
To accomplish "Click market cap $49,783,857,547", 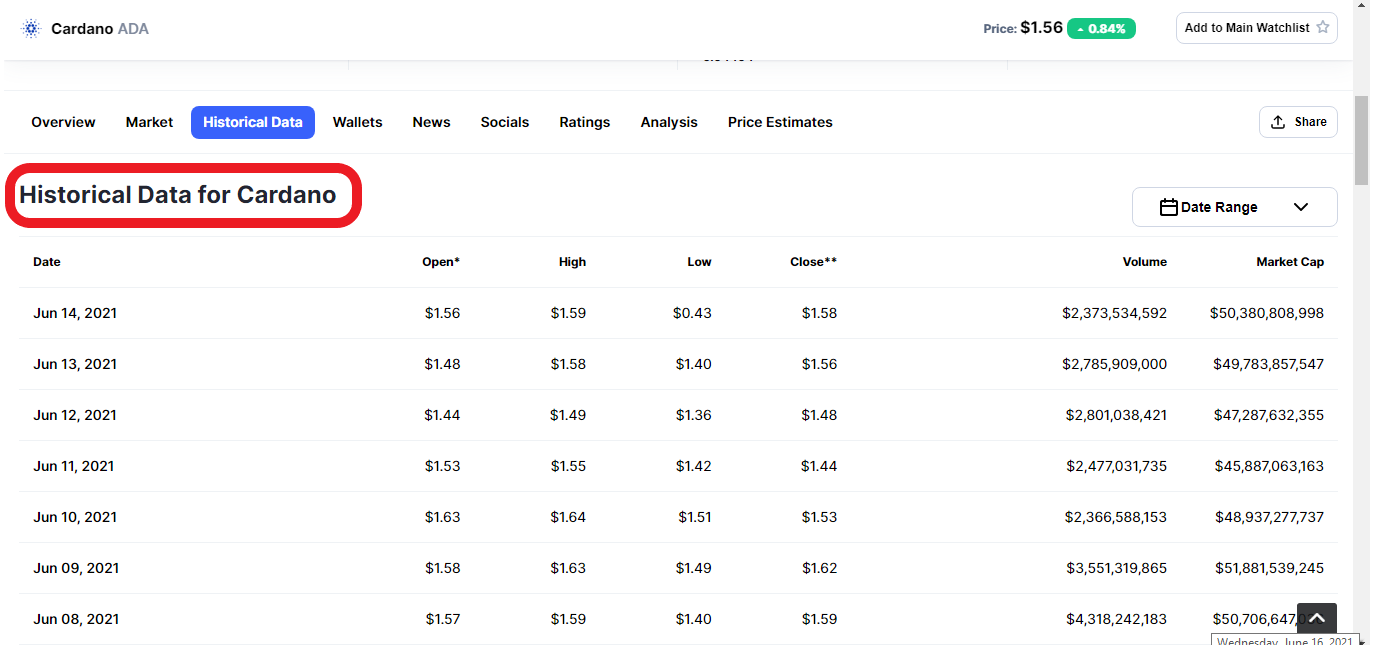I will click(1269, 364).
